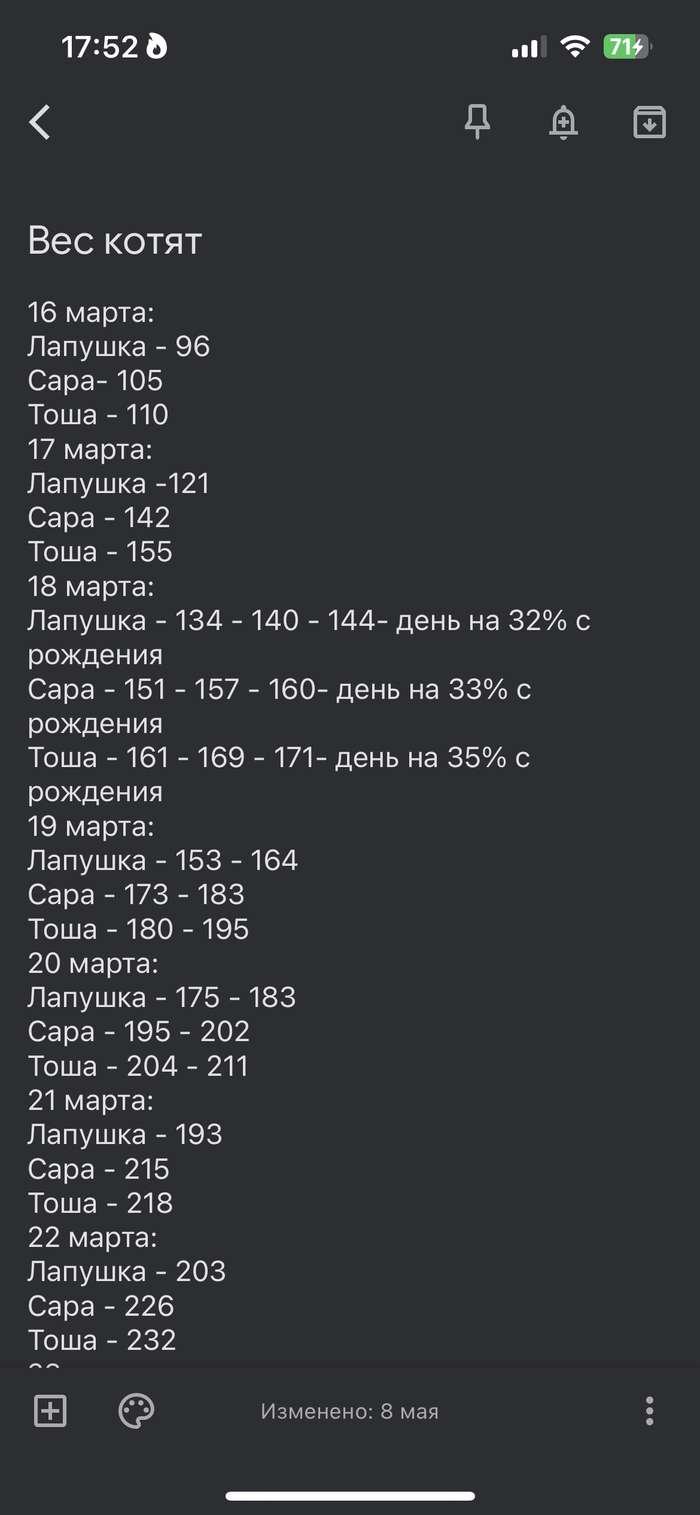Place cursor on the "16 марта:" line
The width and height of the screenshot is (700, 1515).
pos(91,312)
